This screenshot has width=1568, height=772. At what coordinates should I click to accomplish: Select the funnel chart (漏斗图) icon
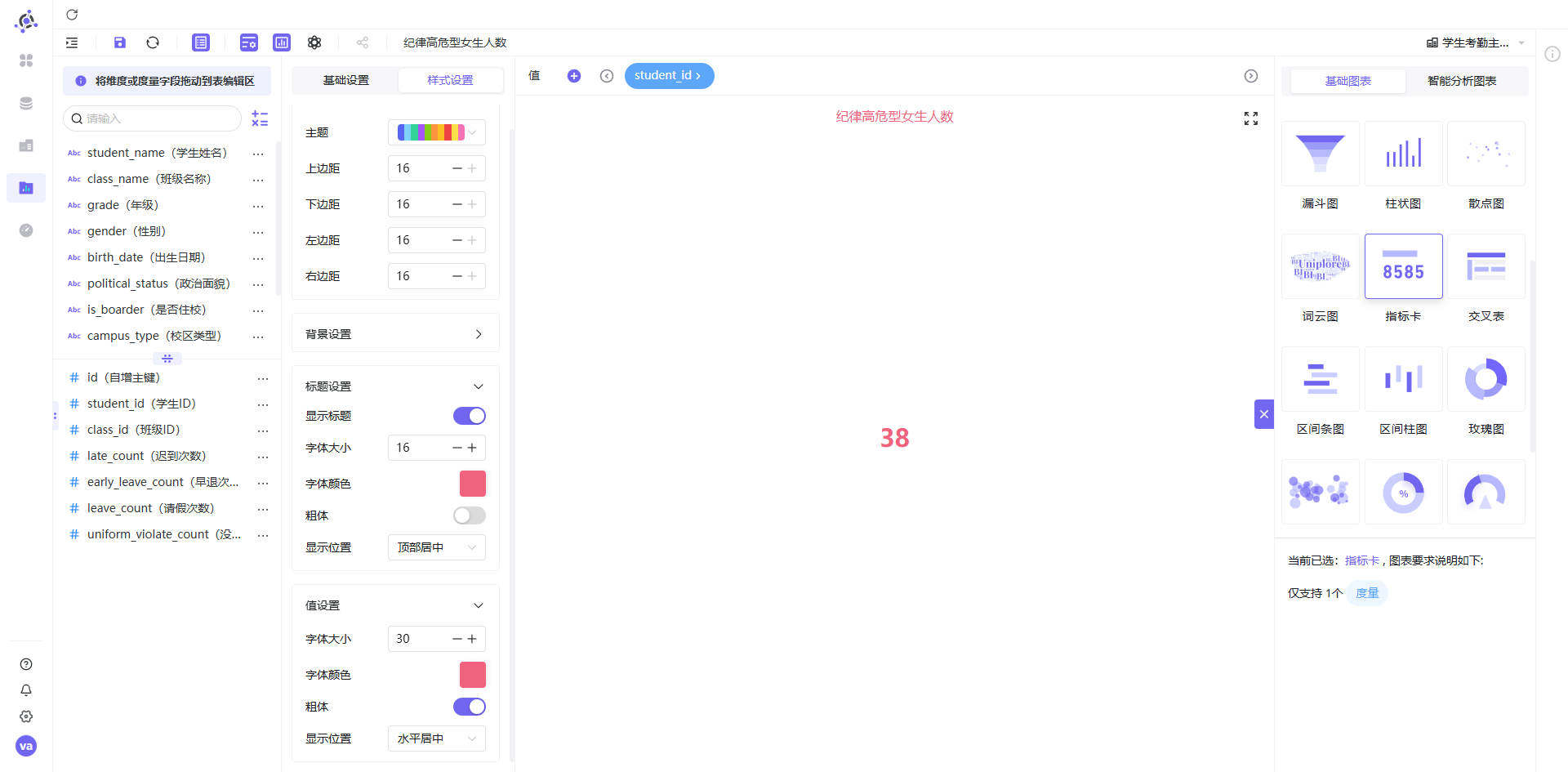coord(1320,154)
